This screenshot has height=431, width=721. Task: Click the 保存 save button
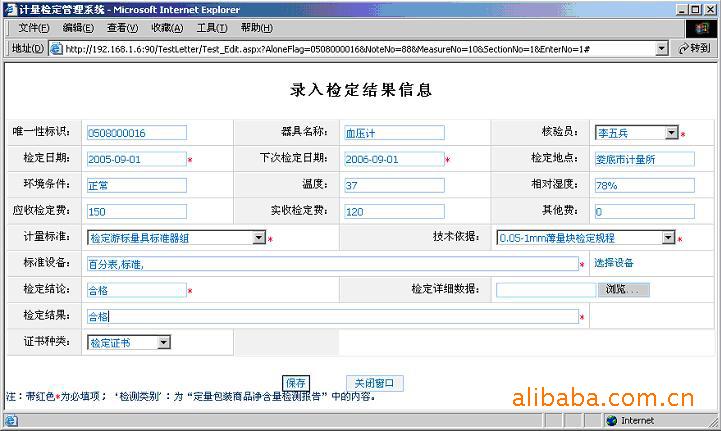[296, 383]
